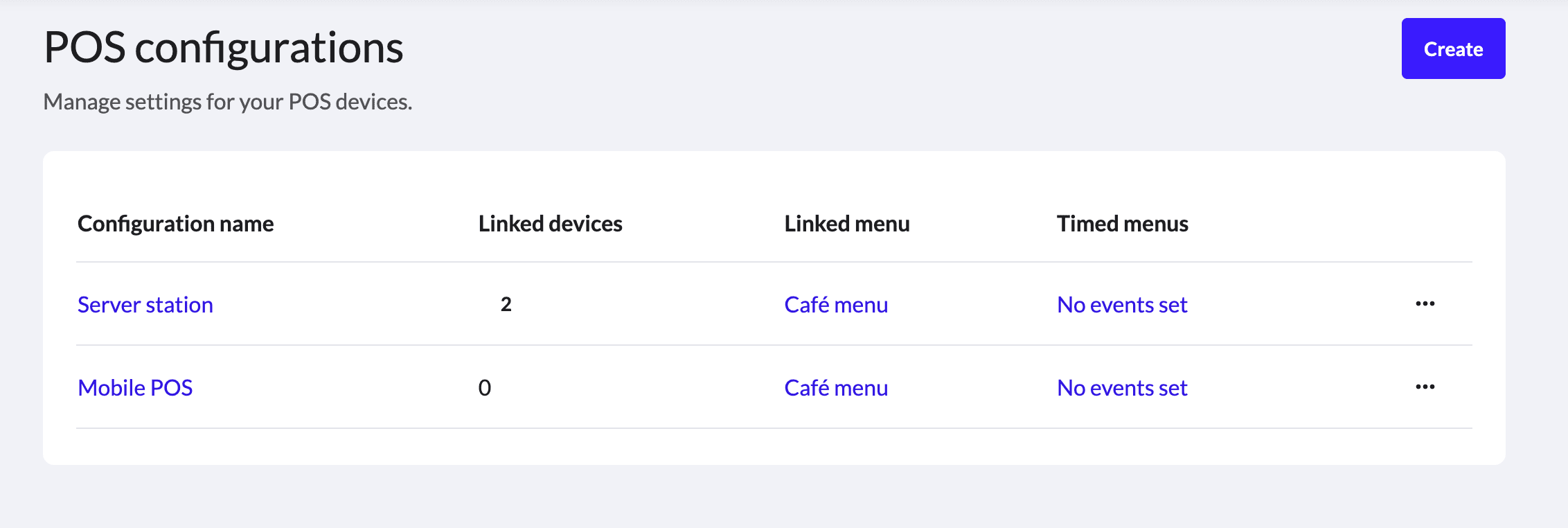Click the Linked menu column header
The width and height of the screenshot is (1568, 528).
click(x=846, y=224)
